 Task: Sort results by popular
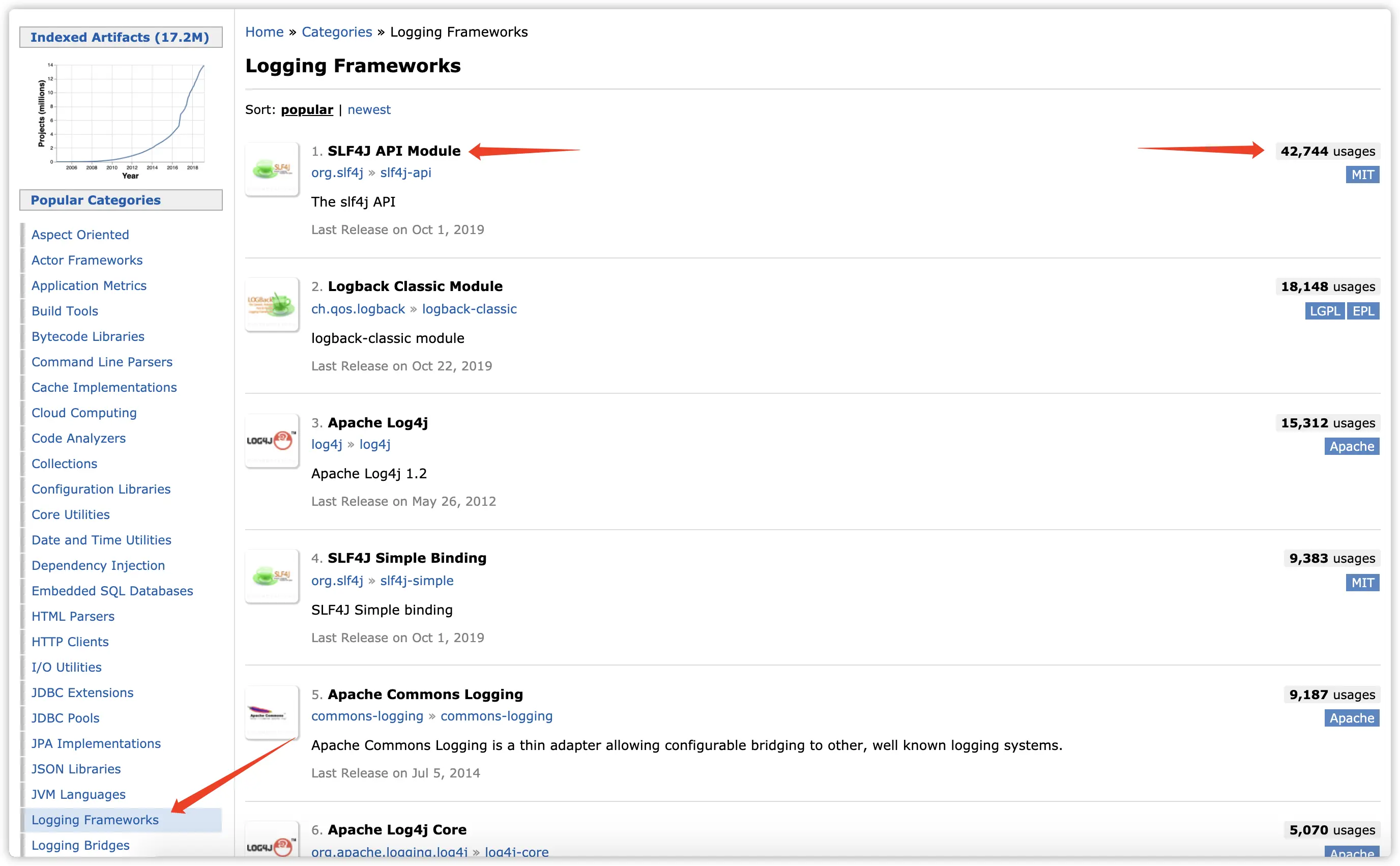point(306,109)
